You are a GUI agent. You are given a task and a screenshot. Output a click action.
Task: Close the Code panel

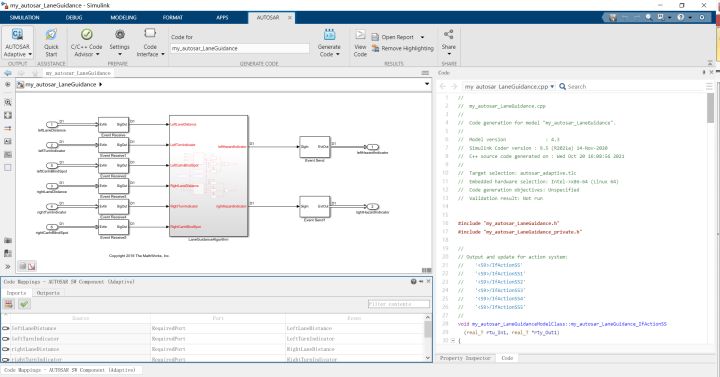tap(712, 73)
